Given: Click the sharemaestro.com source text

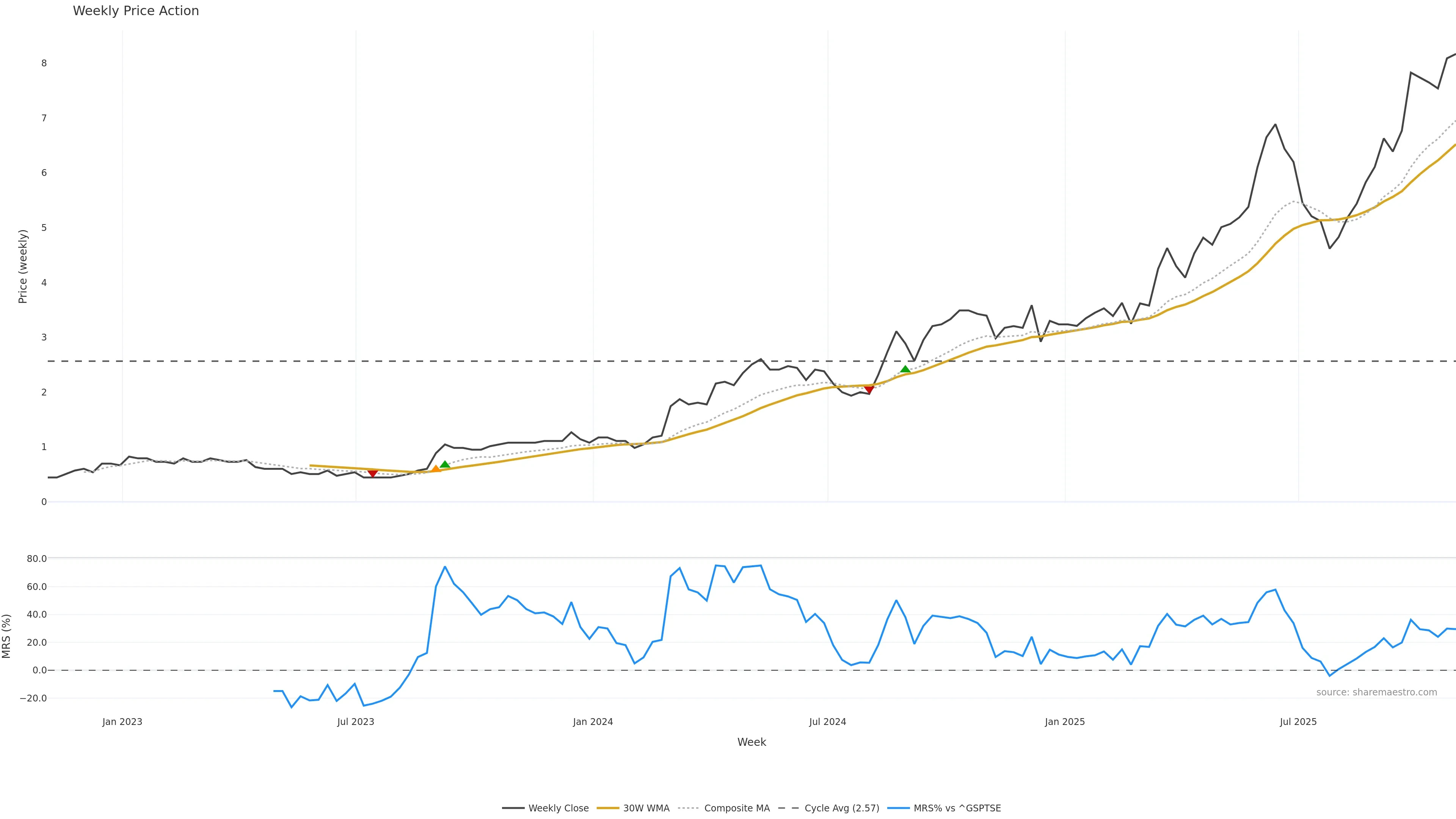Looking at the screenshot, I should [x=1376, y=692].
